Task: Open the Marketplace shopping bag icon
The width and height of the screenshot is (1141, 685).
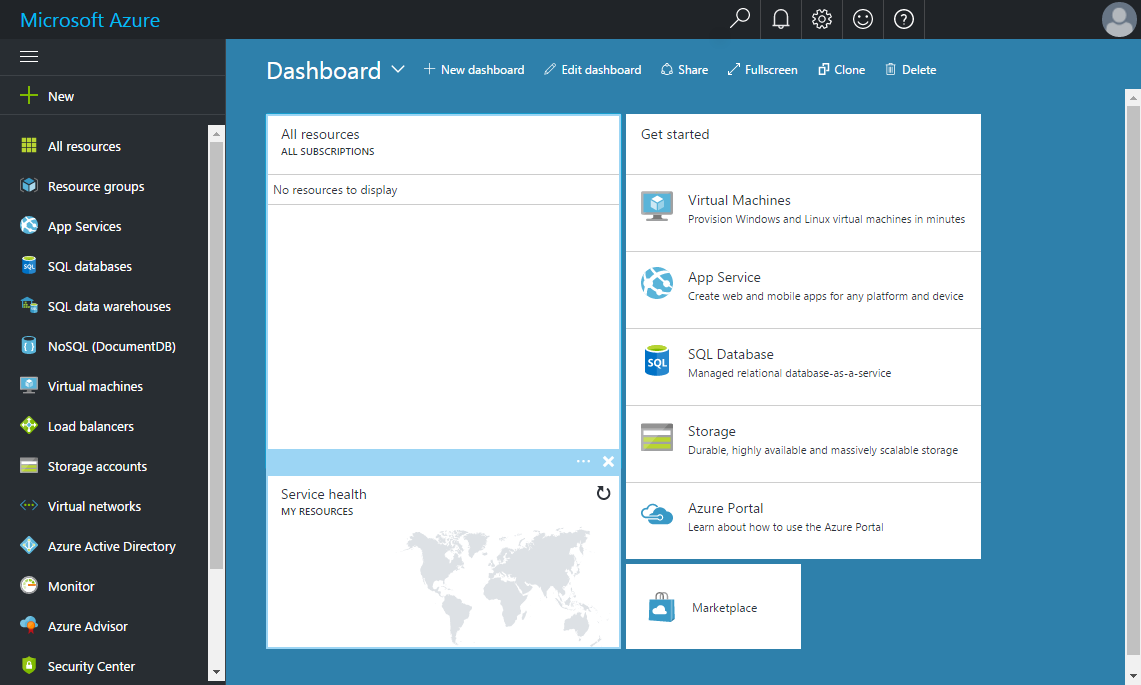Action: [x=661, y=607]
